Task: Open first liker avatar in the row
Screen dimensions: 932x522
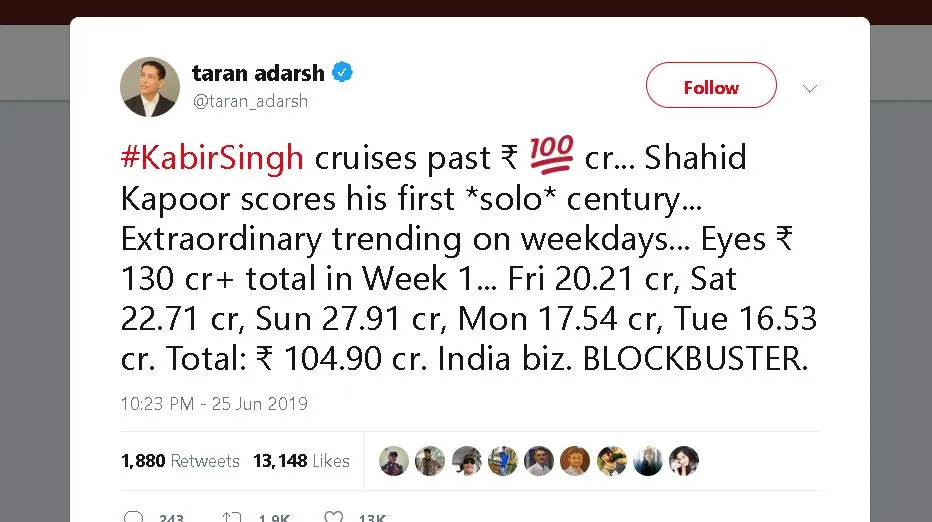Action: [394, 461]
